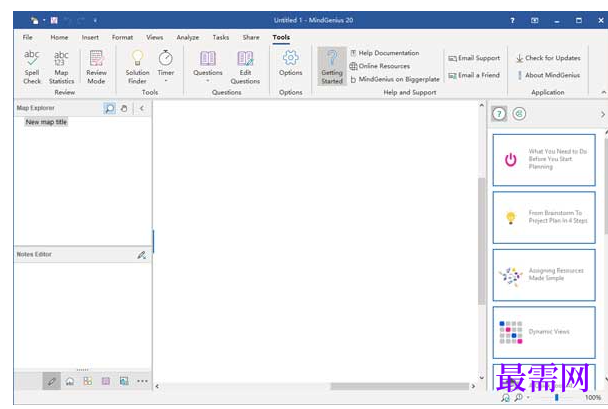This screenshot has height=409, width=608.
Task: Click the Map Explorer magnifier search icon
Action: click(110, 109)
